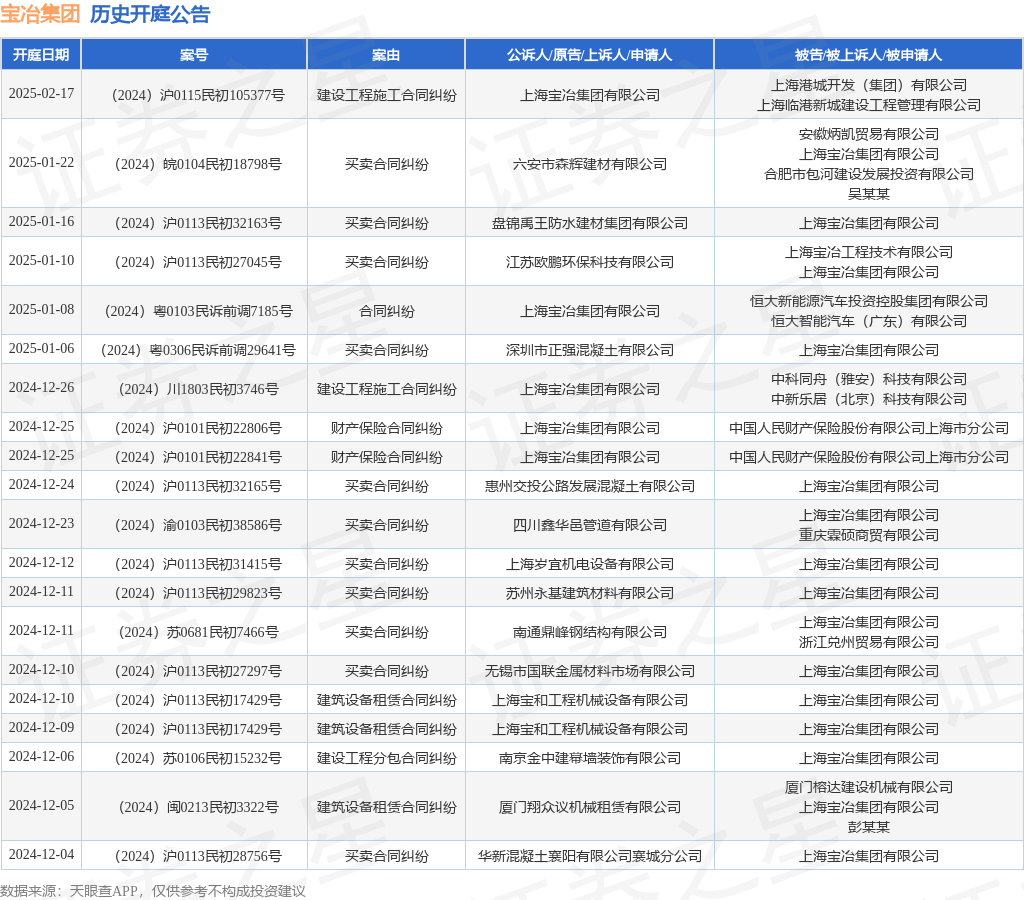Select the 案号 column header
The height and width of the screenshot is (900, 1024).
(194, 55)
